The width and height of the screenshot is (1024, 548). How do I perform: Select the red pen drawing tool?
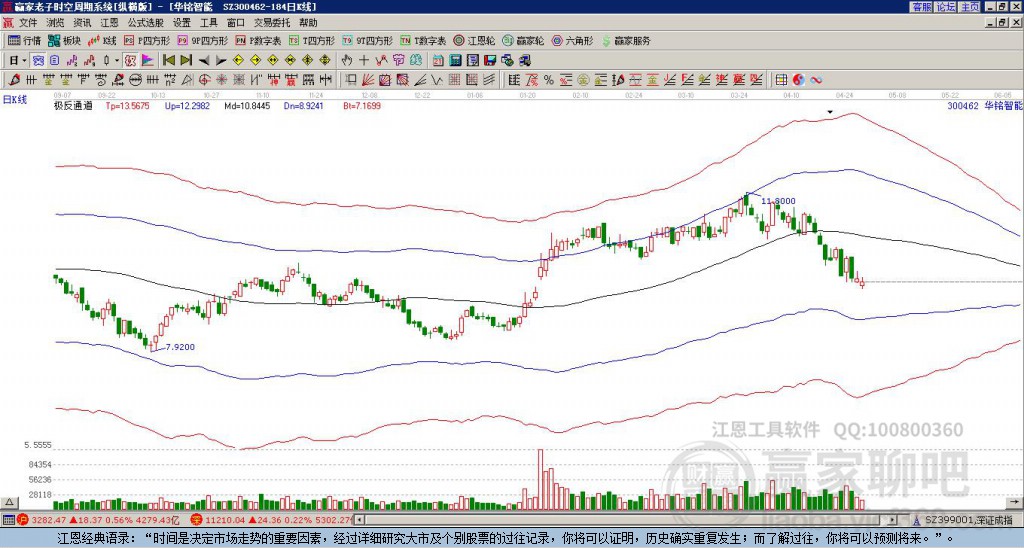(13, 80)
